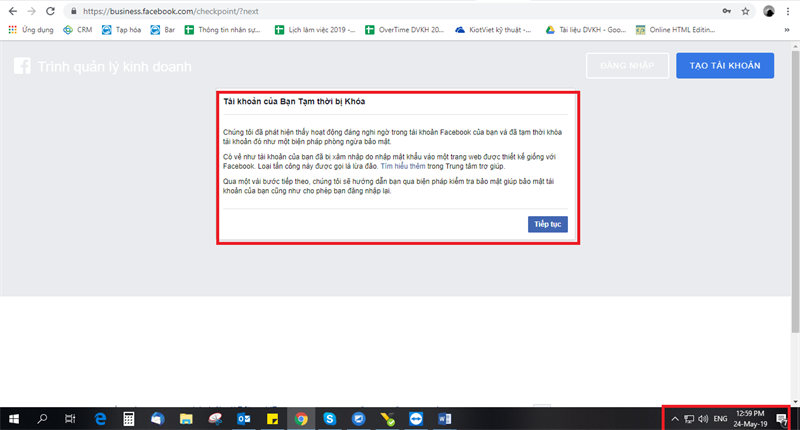Open the Bar bookmark
The height and width of the screenshot is (430, 800).
[x=163, y=30]
